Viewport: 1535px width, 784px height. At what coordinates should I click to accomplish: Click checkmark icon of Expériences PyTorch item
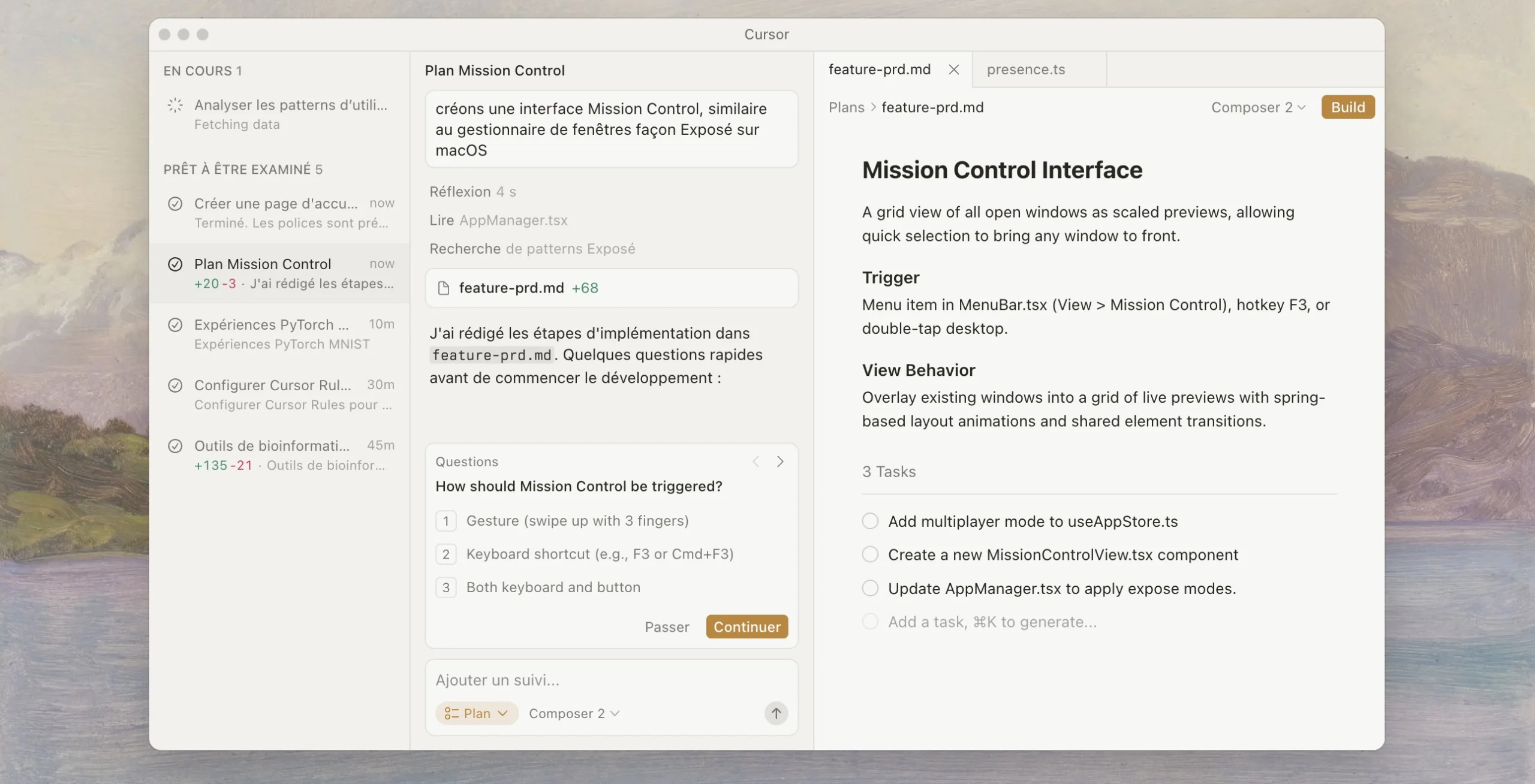point(175,325)
